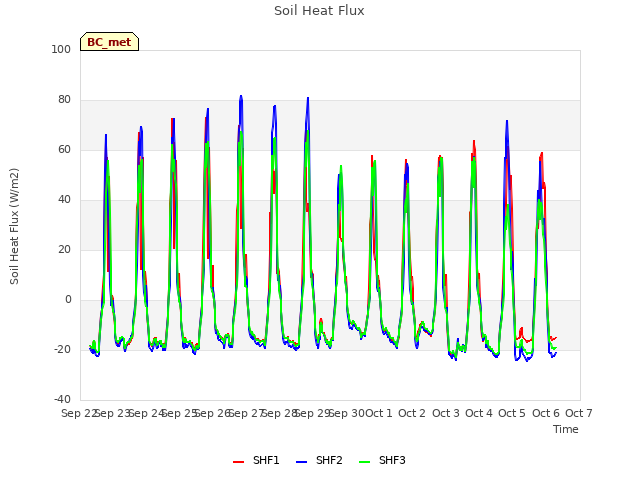Select the Soil Heat Flux chart title
This screenshot has width=640, height=480.
pyautogui.click(x=319, y=11)
